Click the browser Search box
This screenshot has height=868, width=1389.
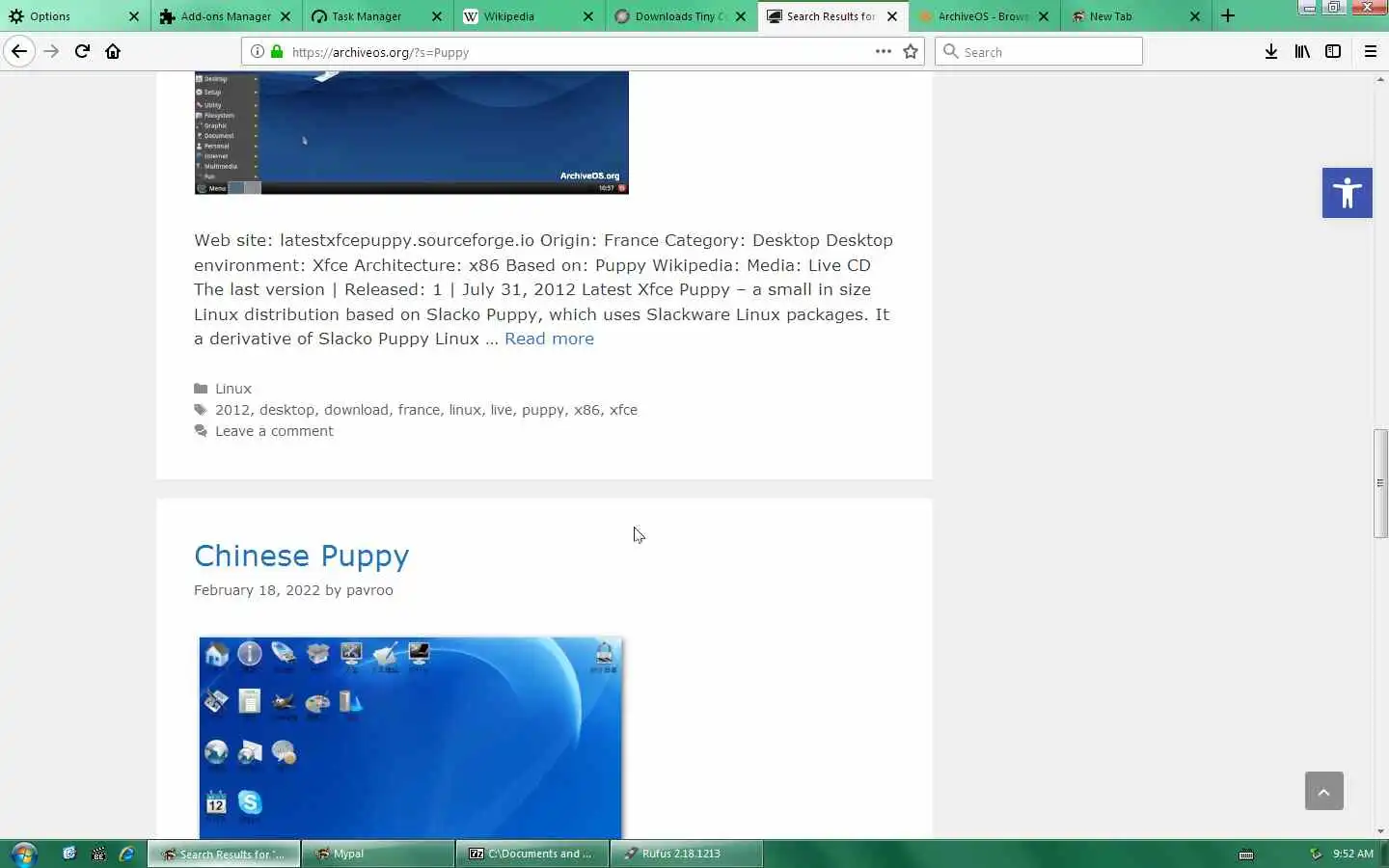pos(1039,51)
